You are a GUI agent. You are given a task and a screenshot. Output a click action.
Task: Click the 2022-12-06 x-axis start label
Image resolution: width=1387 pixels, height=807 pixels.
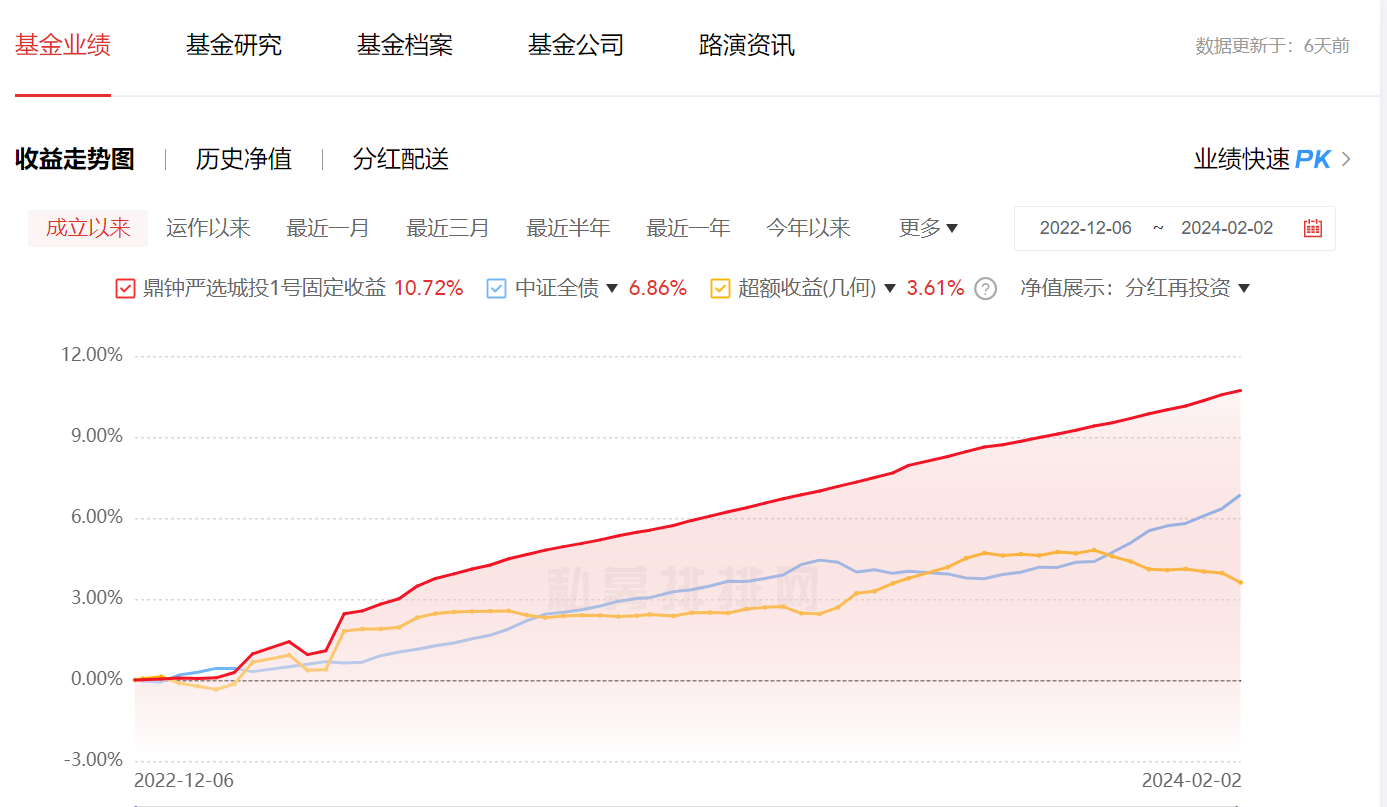[x=184, y=781]
